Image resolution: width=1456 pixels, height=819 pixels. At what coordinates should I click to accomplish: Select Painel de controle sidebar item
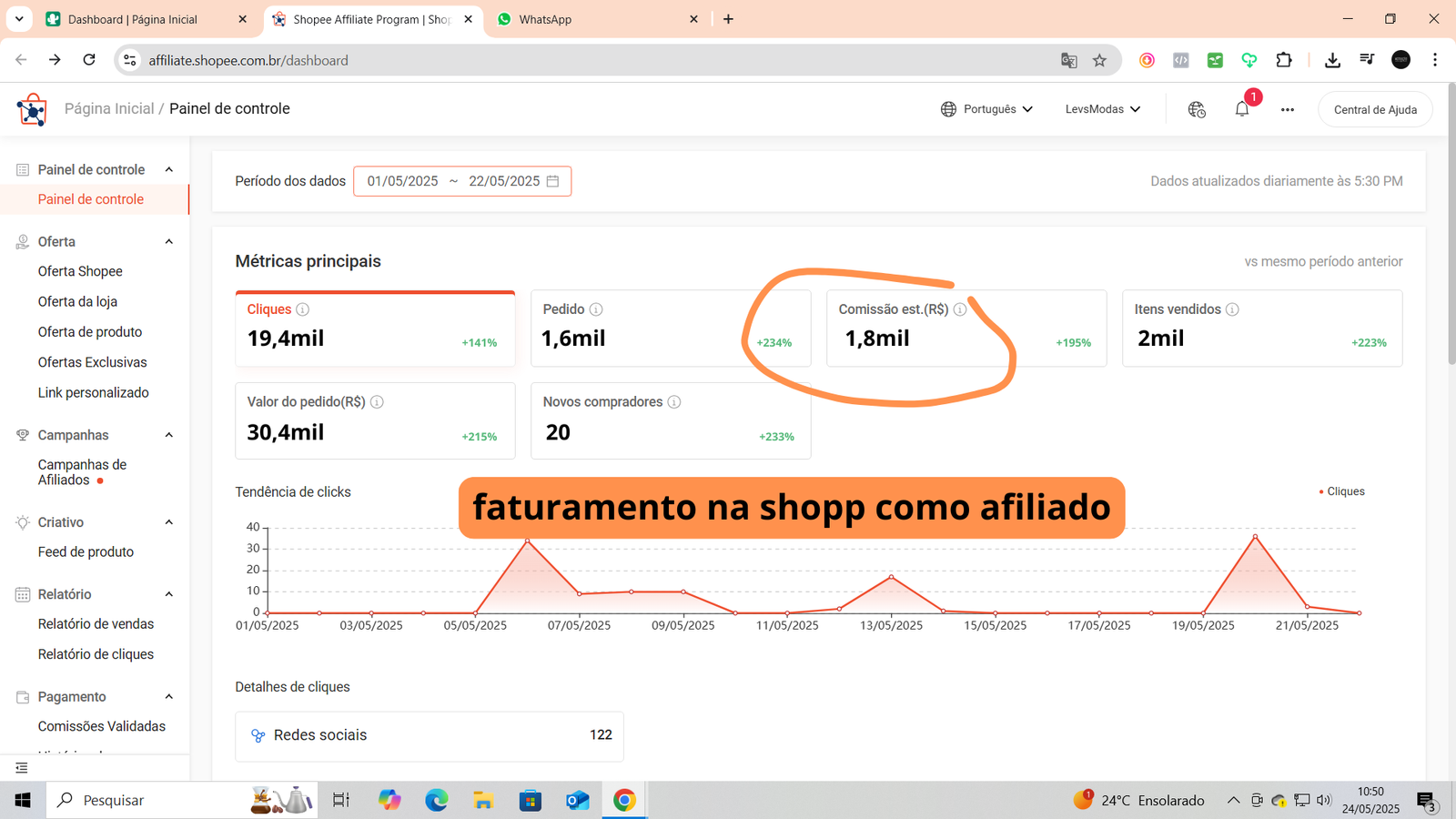point(91,199)
